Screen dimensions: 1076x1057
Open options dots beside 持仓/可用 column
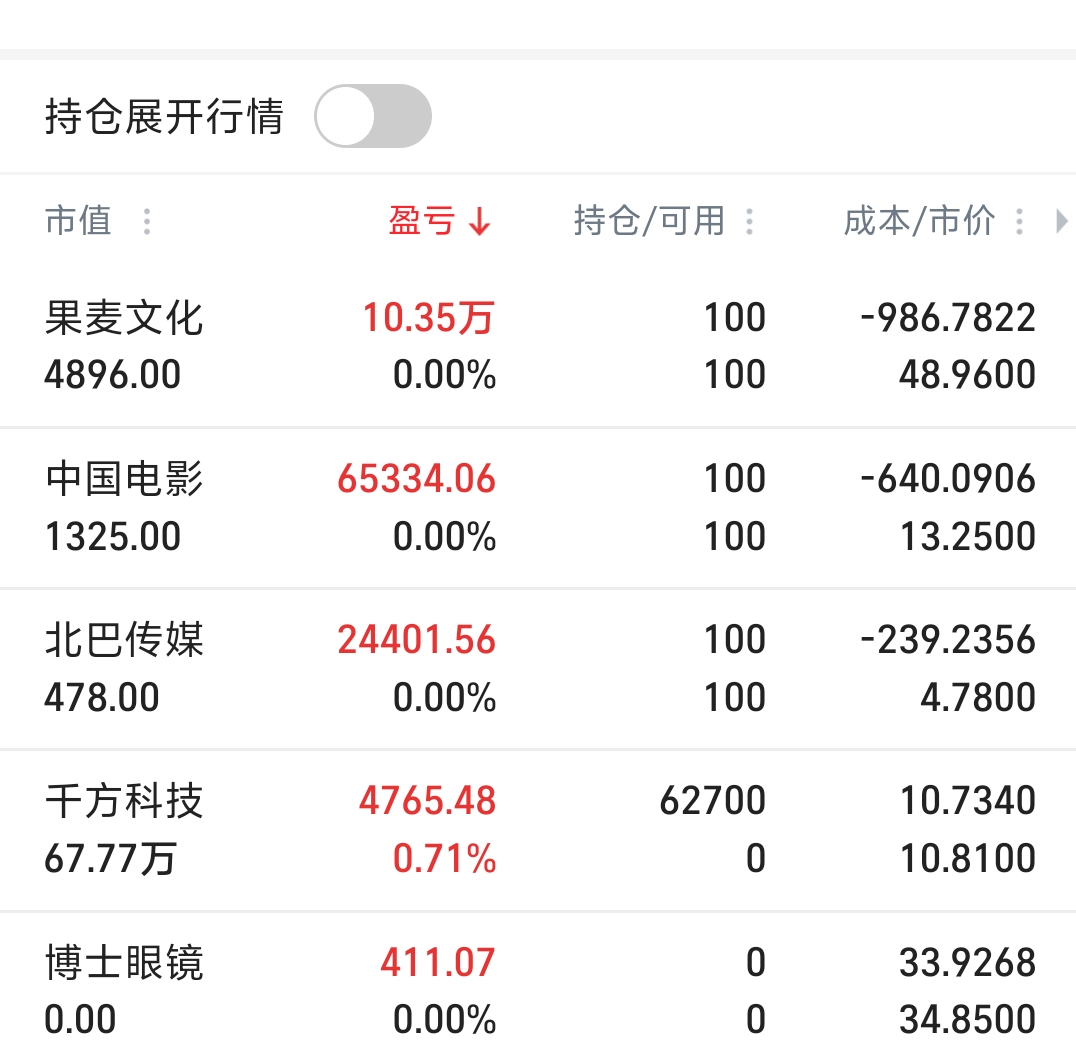tap(749, 221)
